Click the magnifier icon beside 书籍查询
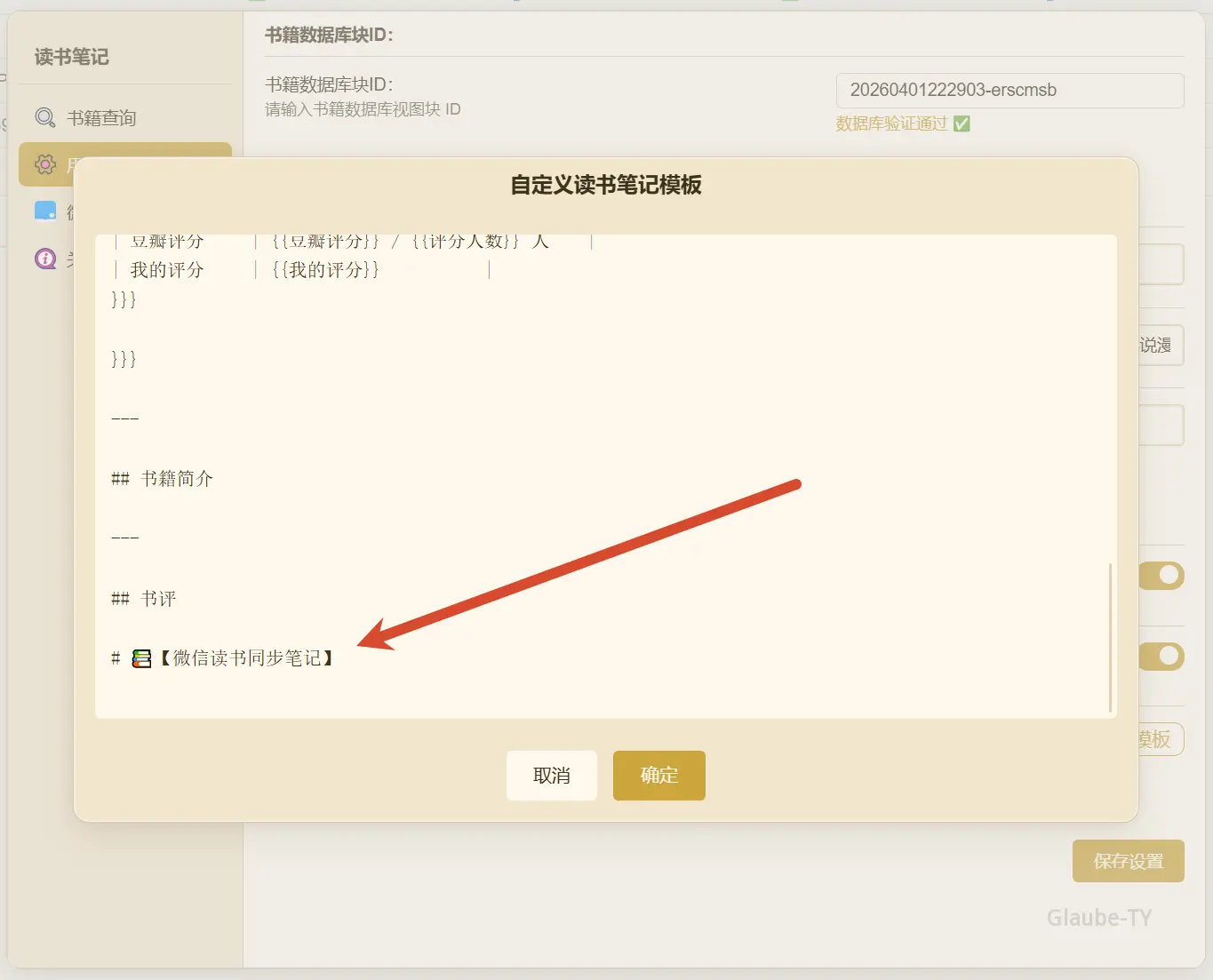The image size is (1213, 980). tap(44, 117)
